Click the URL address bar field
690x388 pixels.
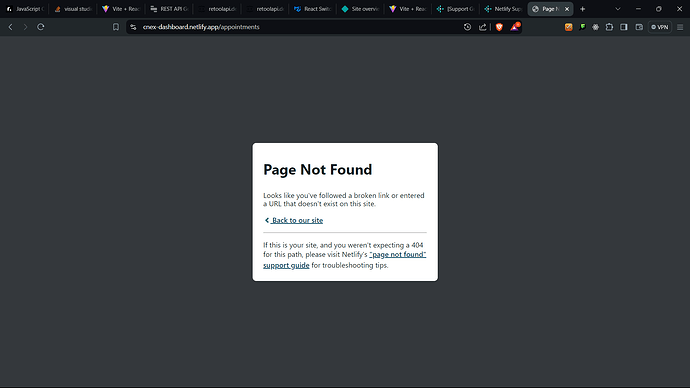tap(299, 27)
